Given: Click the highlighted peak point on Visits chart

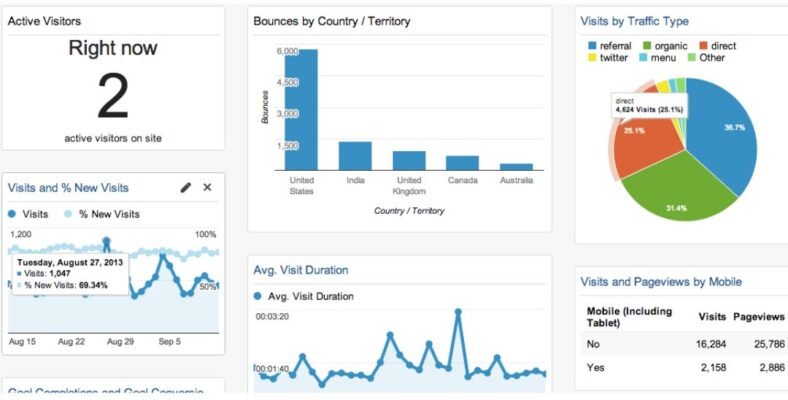Looking at the screenshot, I should (106, 241).
